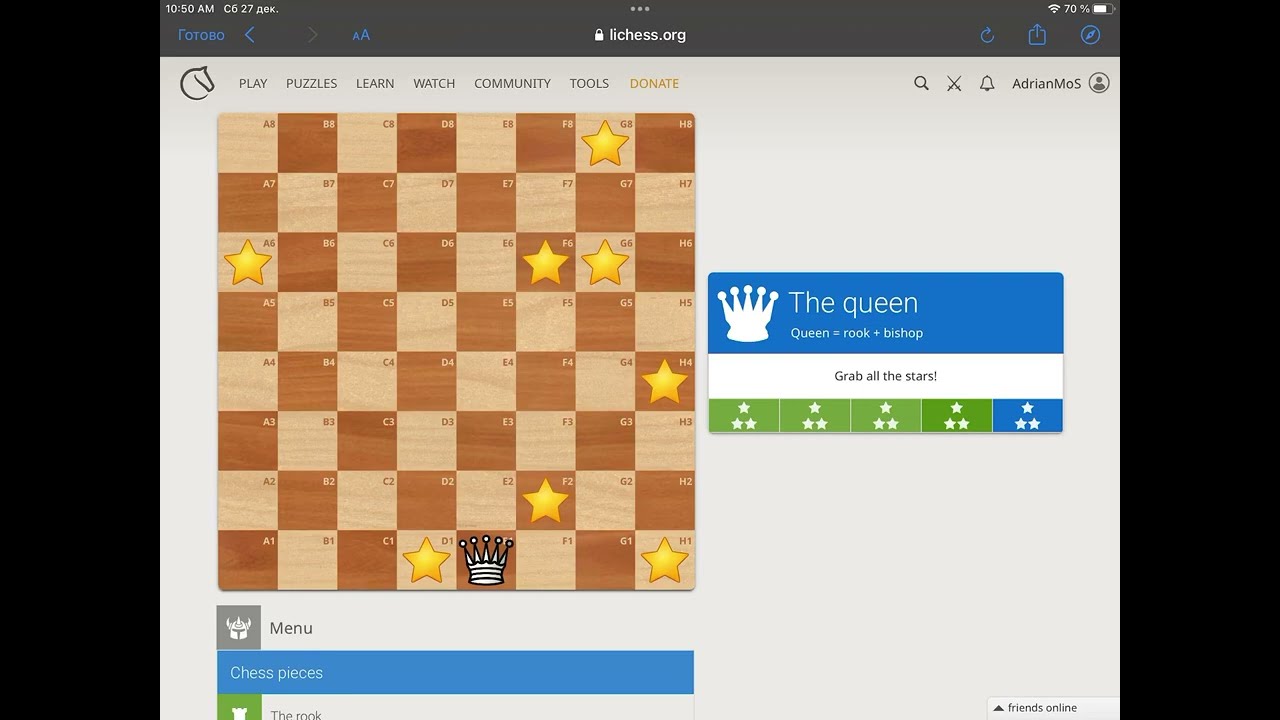This screenshot has width=1280, height=720.
Task: Open the TOOLS menu
Action: coord(589,83)
